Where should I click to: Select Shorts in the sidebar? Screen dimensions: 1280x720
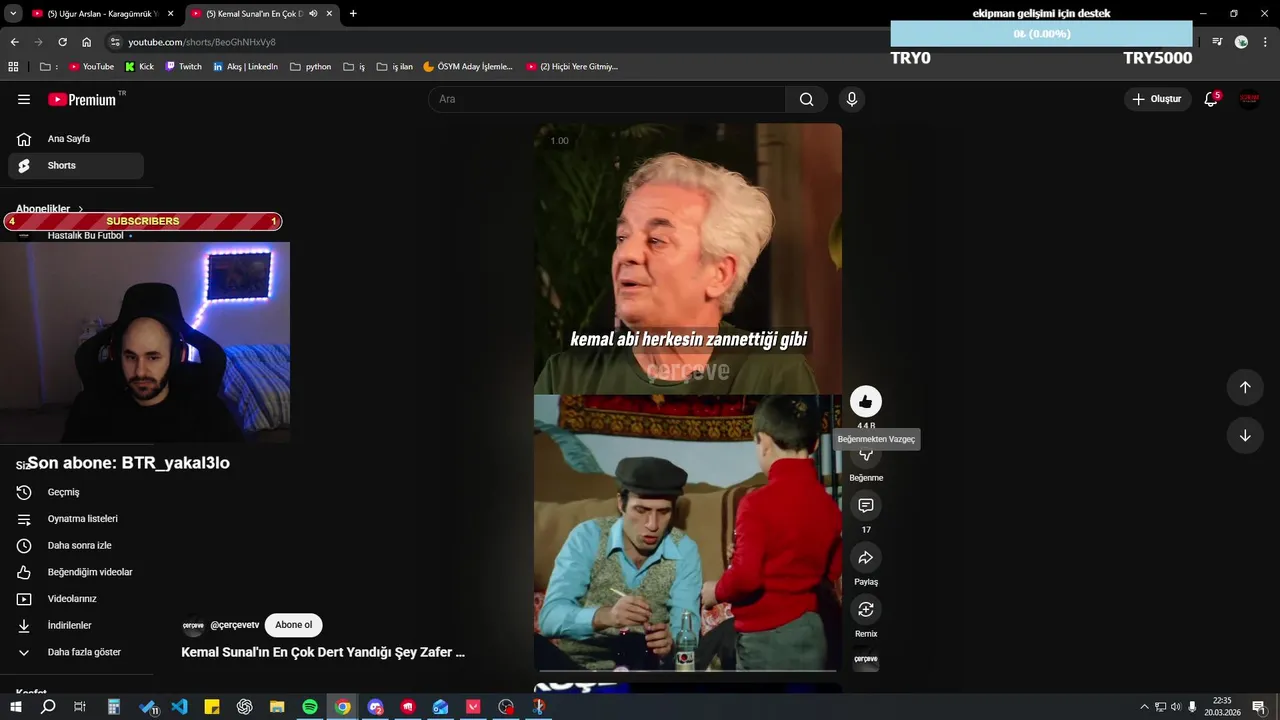pyautogui.click(x=76, y=166)
